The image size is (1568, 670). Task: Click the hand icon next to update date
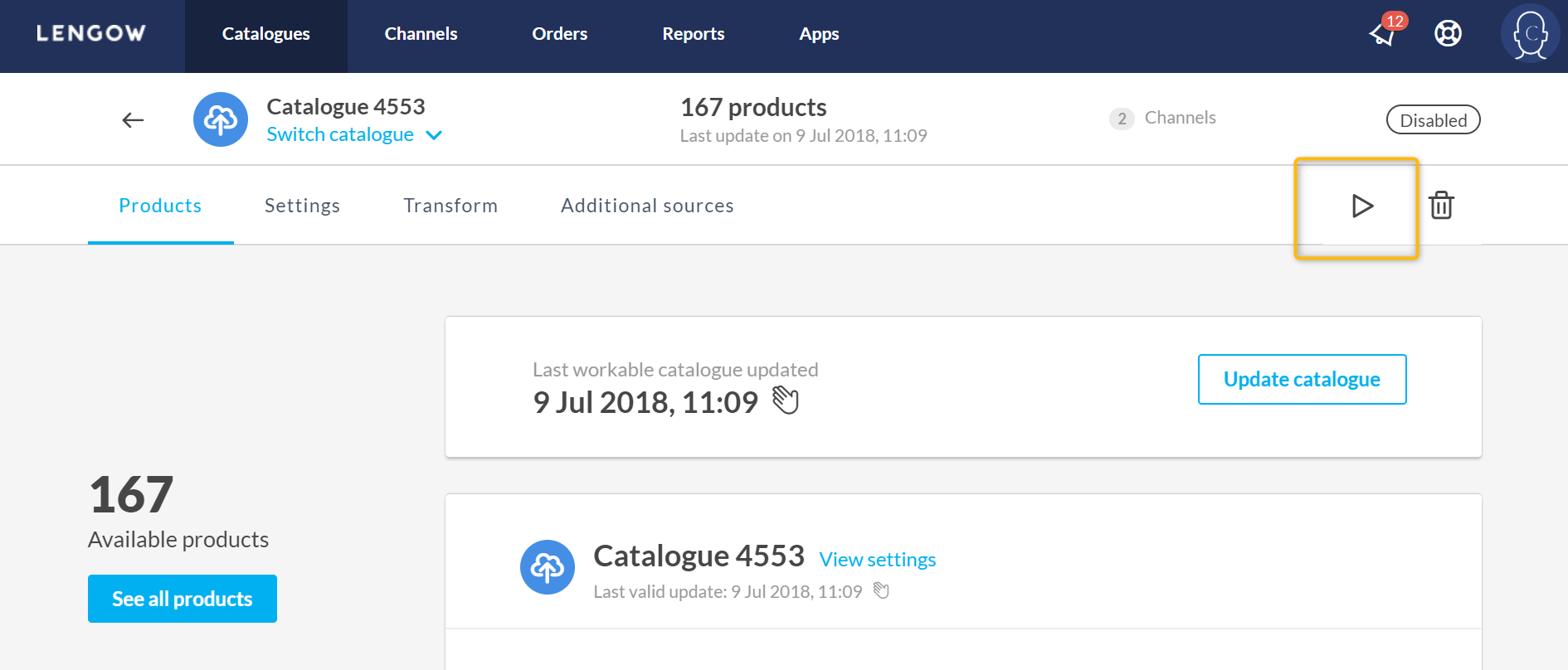785,401
